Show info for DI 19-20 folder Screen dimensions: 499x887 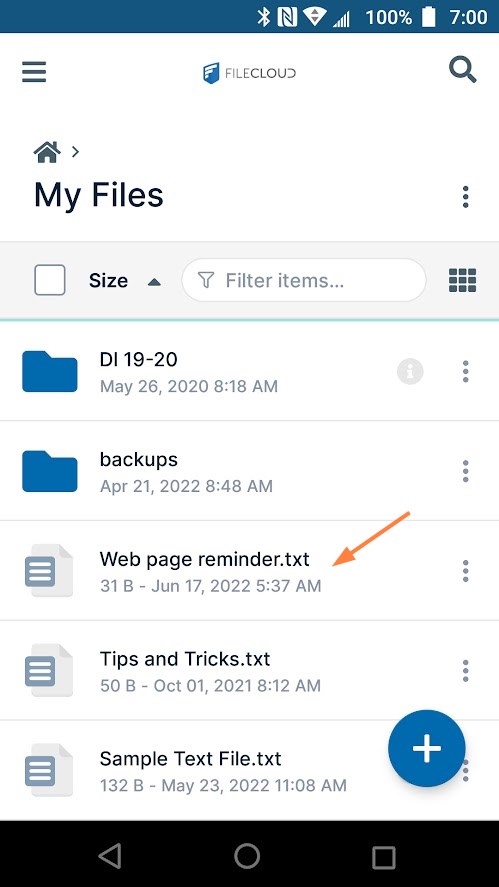410,372
